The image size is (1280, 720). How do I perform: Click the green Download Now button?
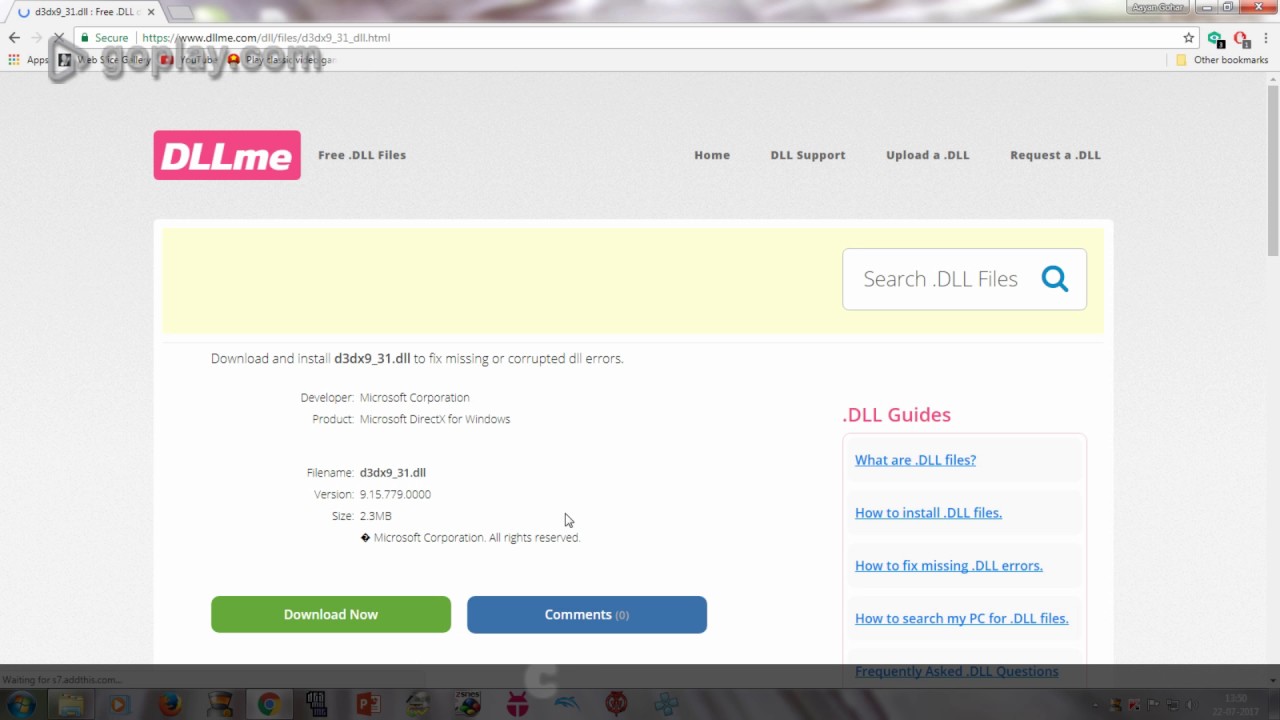331,614
